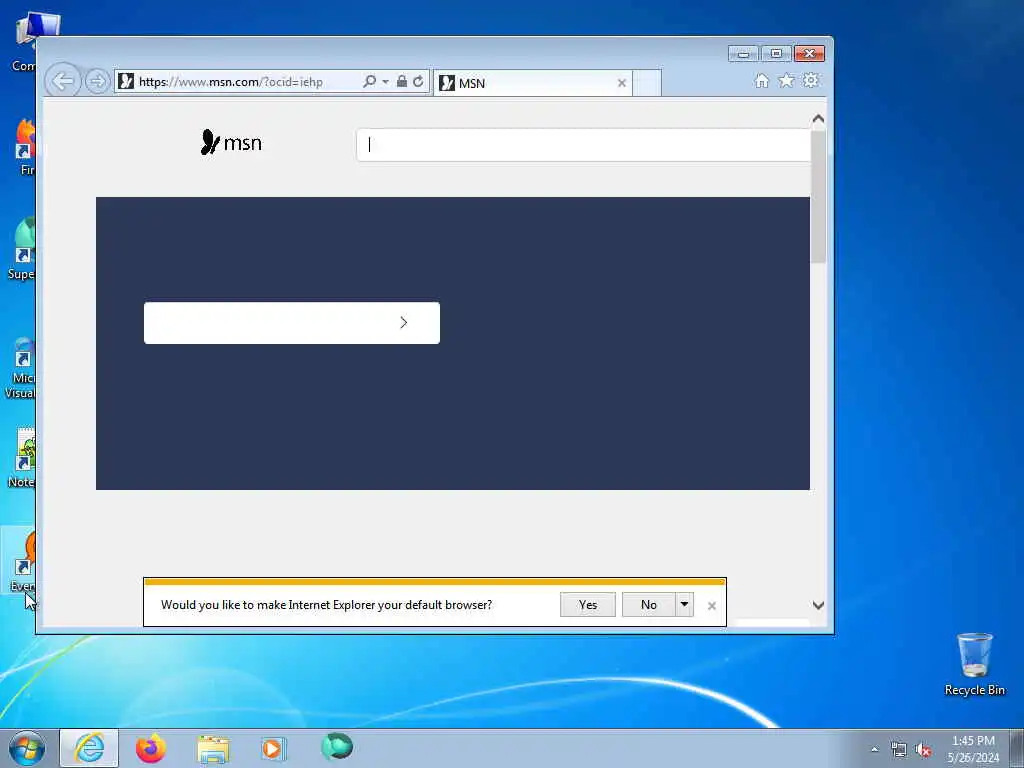This screenshot has width=1024, height=768.
Task: Click the muted volume tray icon
Action: (923, 750)
